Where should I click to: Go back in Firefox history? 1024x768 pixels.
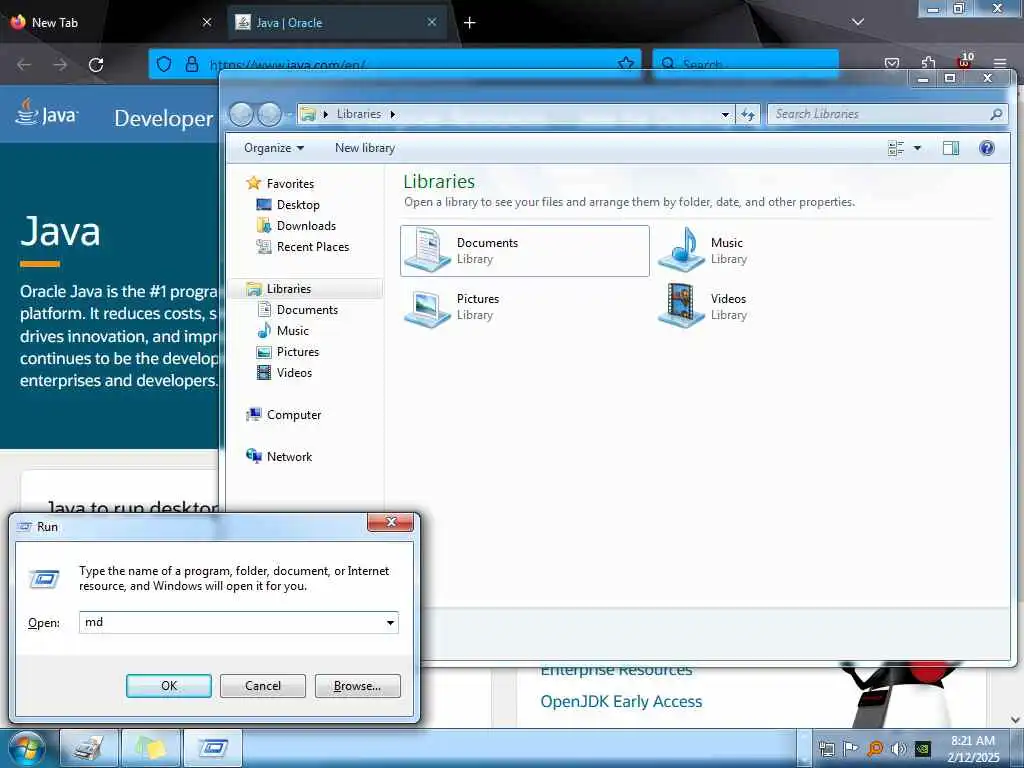click(x=24, y=65)
